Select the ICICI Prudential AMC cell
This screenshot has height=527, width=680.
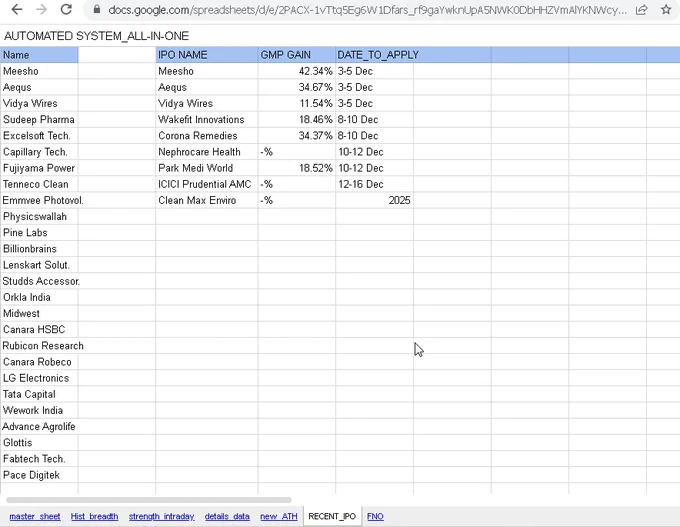pyautogui.click(x=207, y=184)
